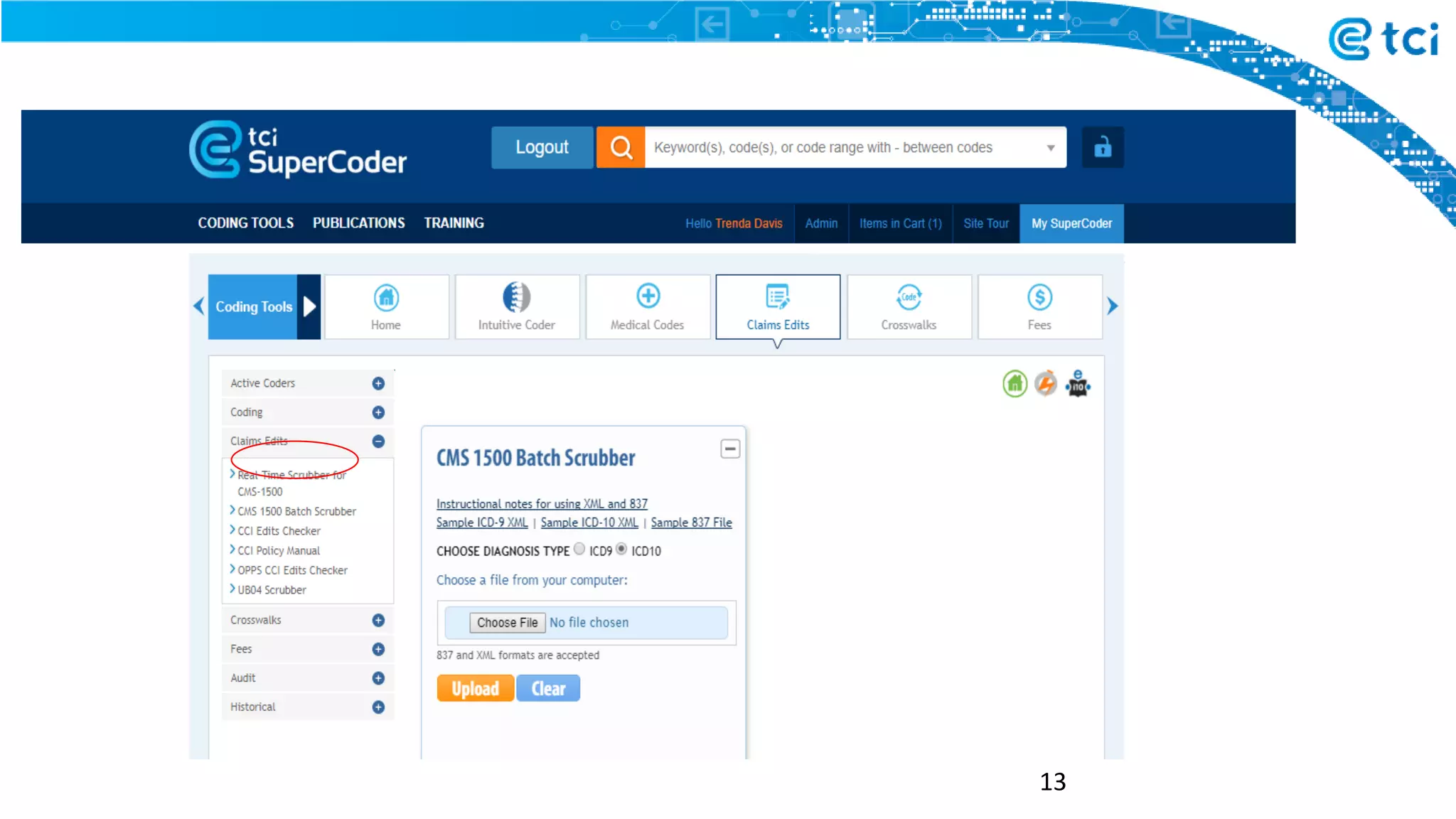The height and width of the screenshot is (819, 1456).
Task: Select the ICD10 diagnosis type radio
Action: tap(621, 549)
